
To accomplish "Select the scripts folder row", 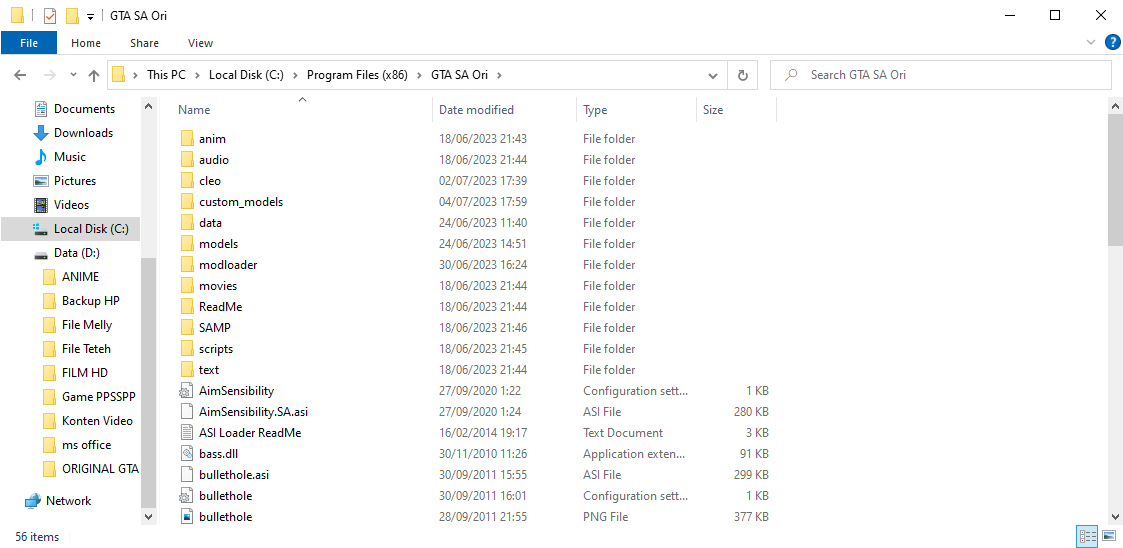I will coord(476,349).
